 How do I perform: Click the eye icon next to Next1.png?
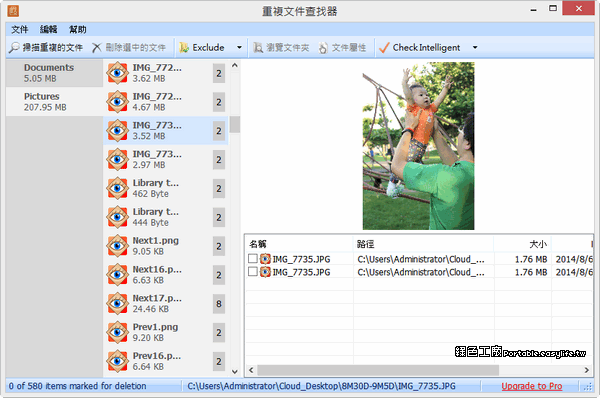click(117, 246)
